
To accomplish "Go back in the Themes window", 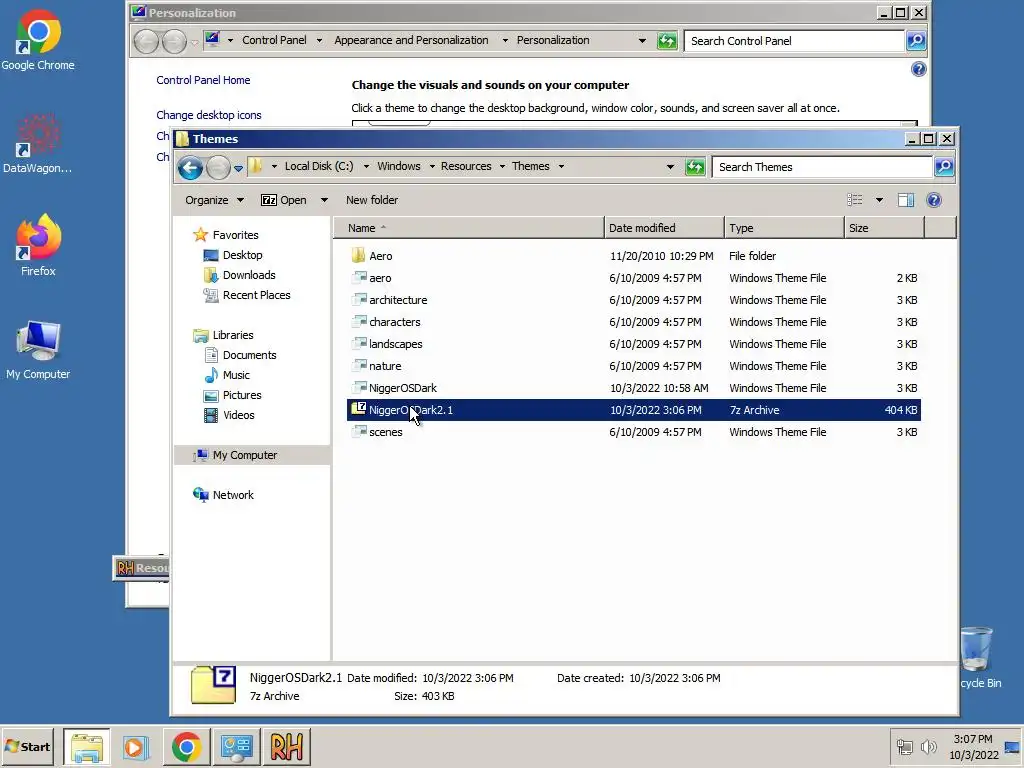I will click(x=190, y=168).
